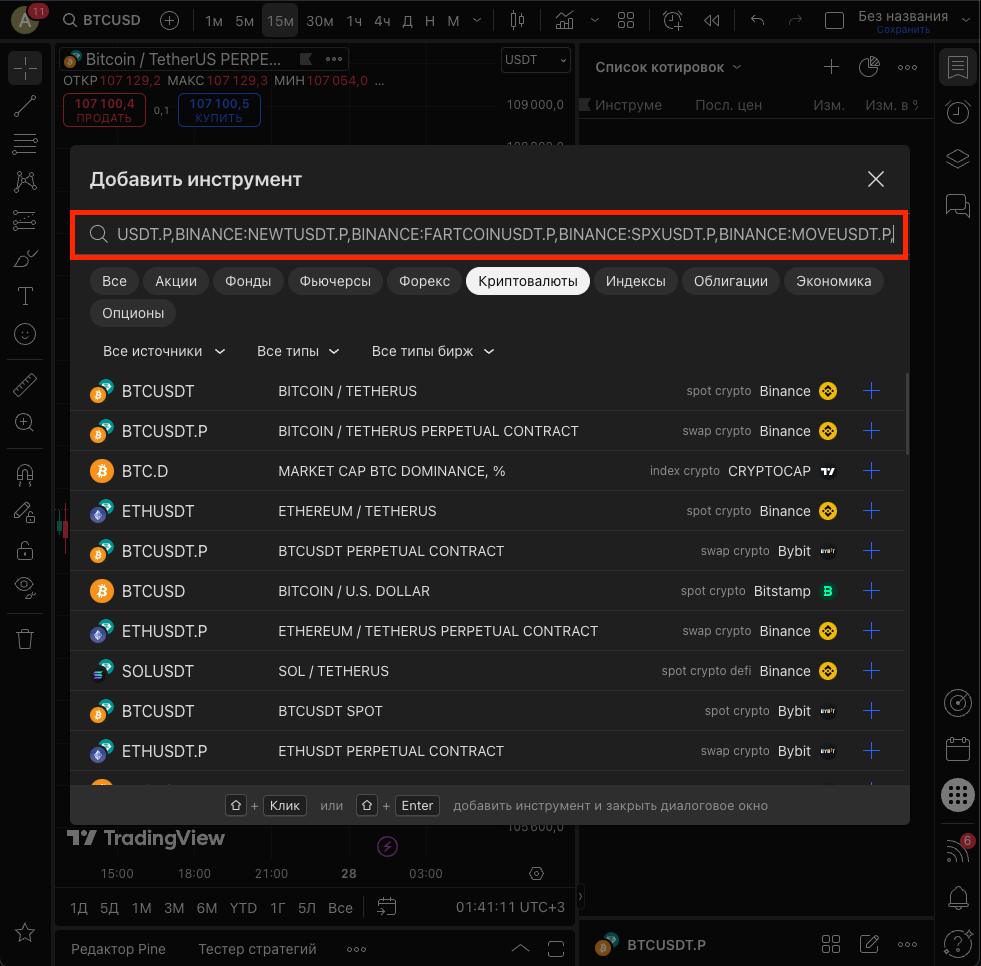Click the zoom in tool
Image resolution: width=981 pixels, height=966 pixels.
(x=25, y=423)
